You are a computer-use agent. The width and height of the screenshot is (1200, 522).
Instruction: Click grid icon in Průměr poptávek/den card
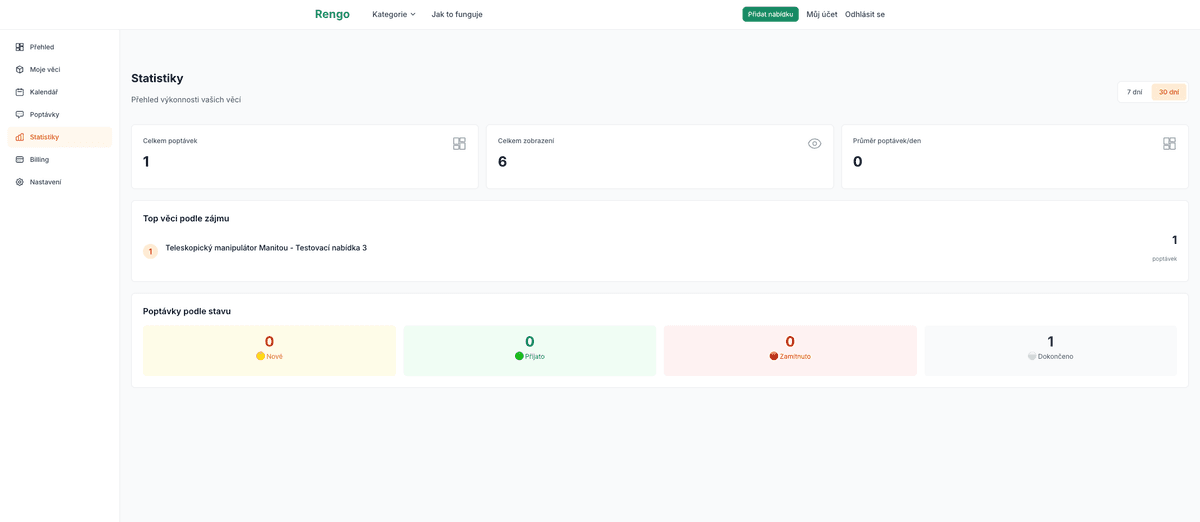click(1169, 144)
